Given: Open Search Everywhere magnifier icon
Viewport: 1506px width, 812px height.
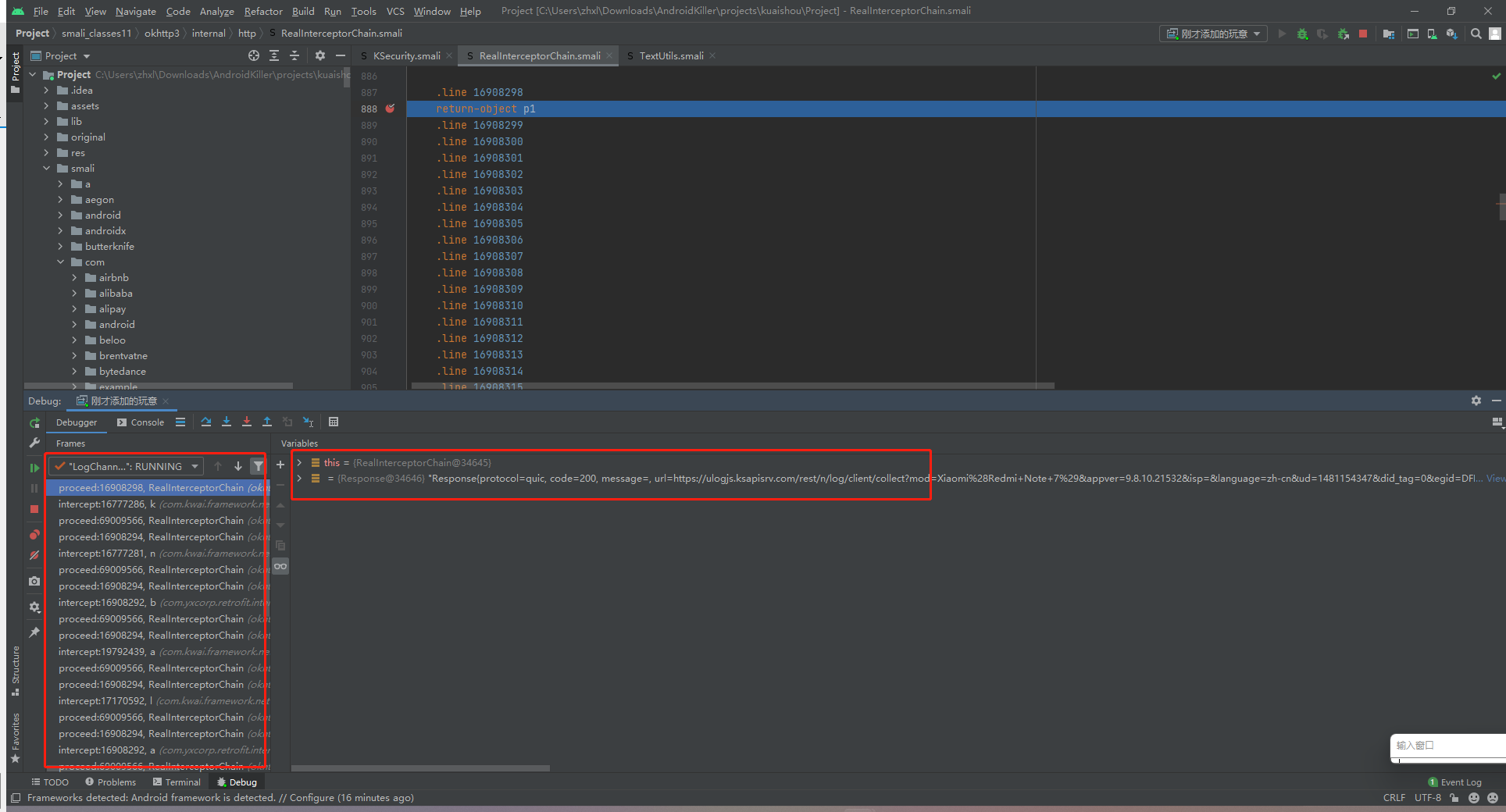Looking at the screenshot, I should [x=1476, y=34].
